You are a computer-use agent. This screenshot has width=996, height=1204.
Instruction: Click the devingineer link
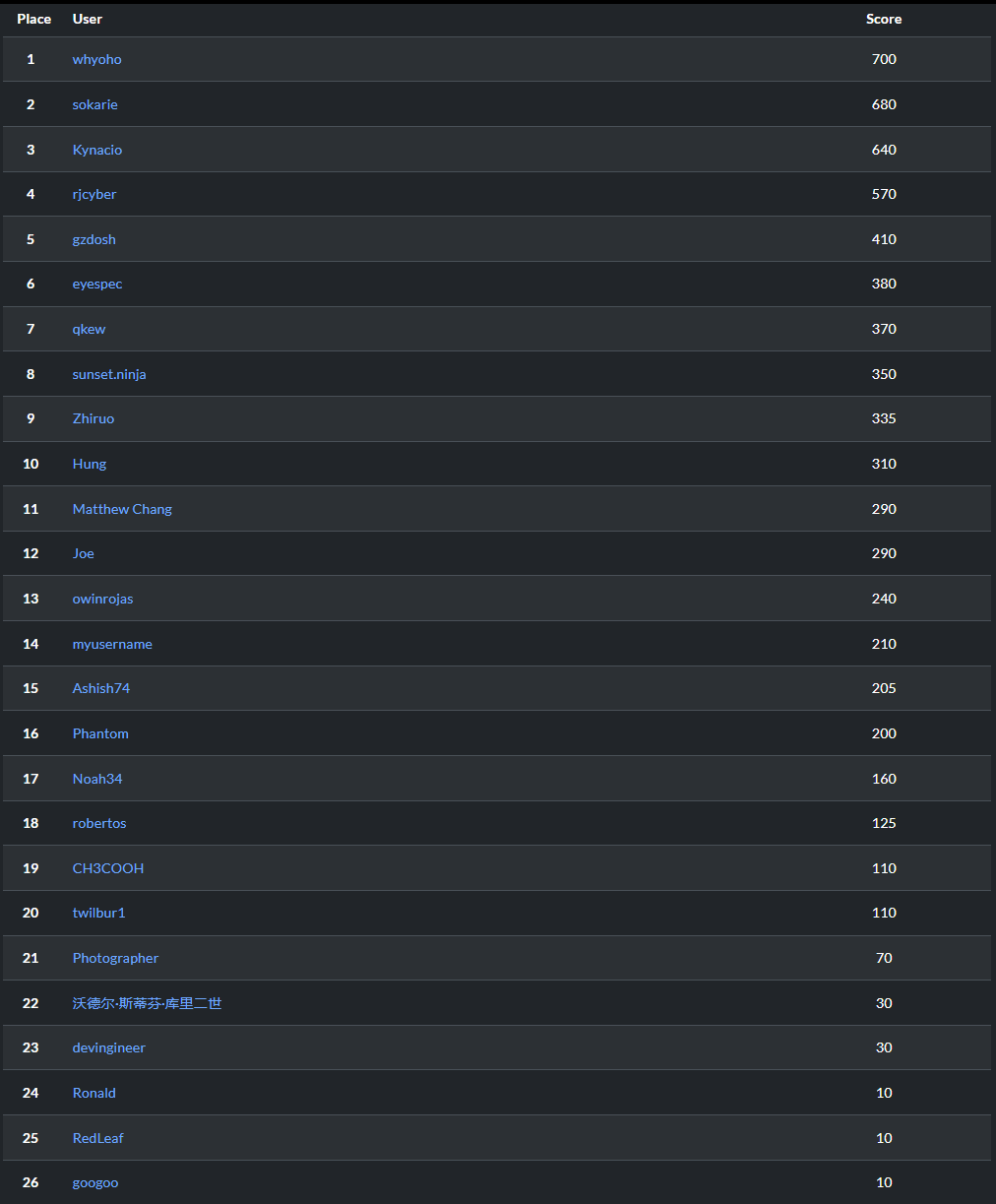(108, 1047)
